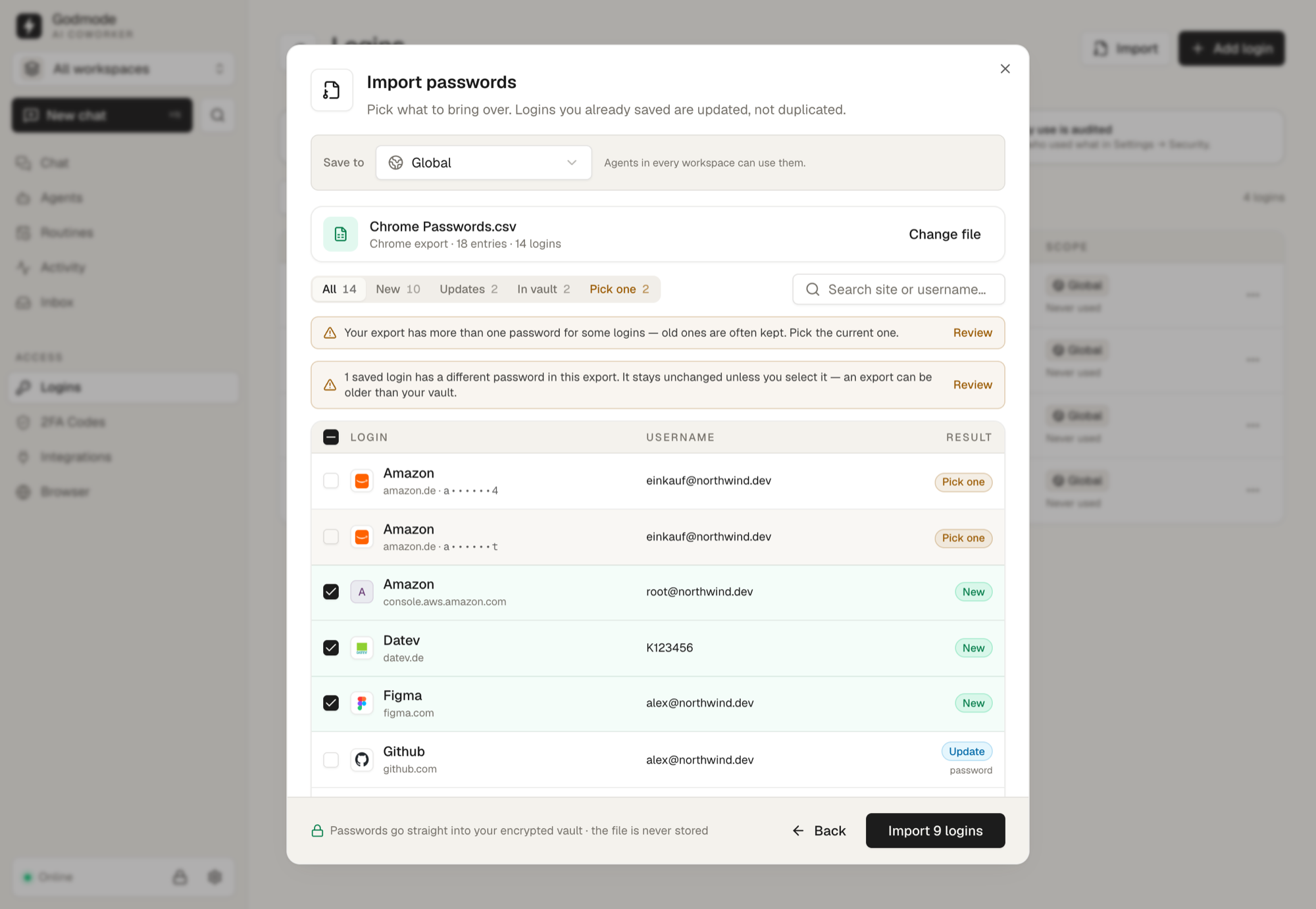Open the Save to Global dropdown
The image size is (1316, 909).
[x=484, y=162]
